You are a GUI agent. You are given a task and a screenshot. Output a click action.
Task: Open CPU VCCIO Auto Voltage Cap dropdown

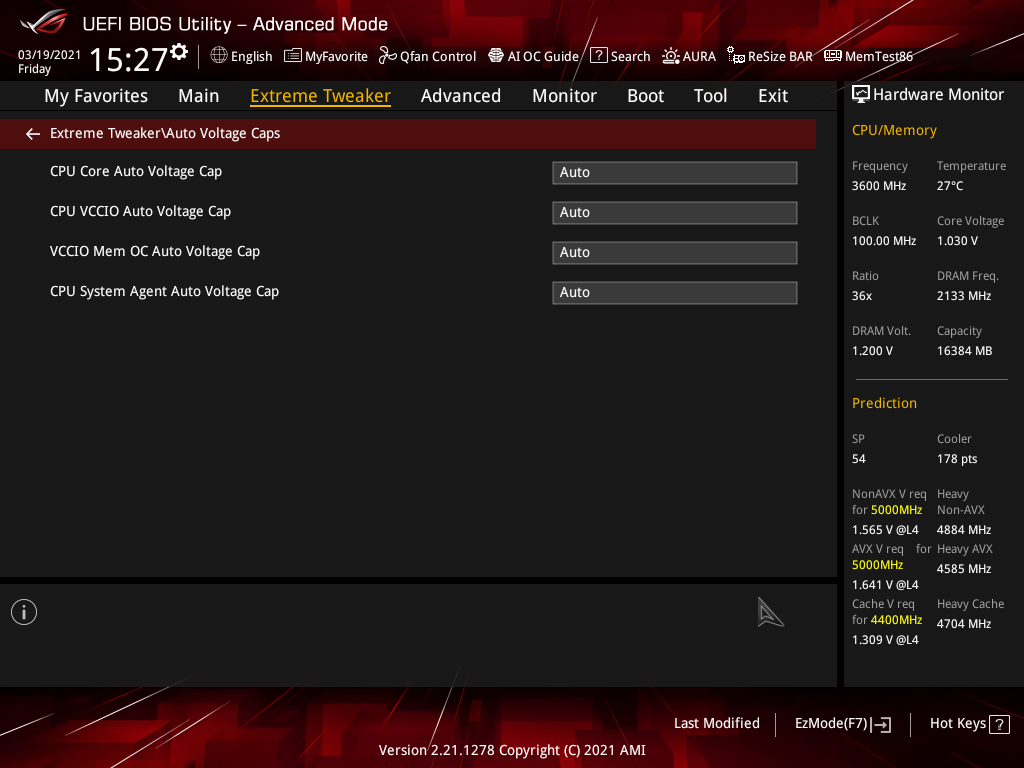[675, 212]
